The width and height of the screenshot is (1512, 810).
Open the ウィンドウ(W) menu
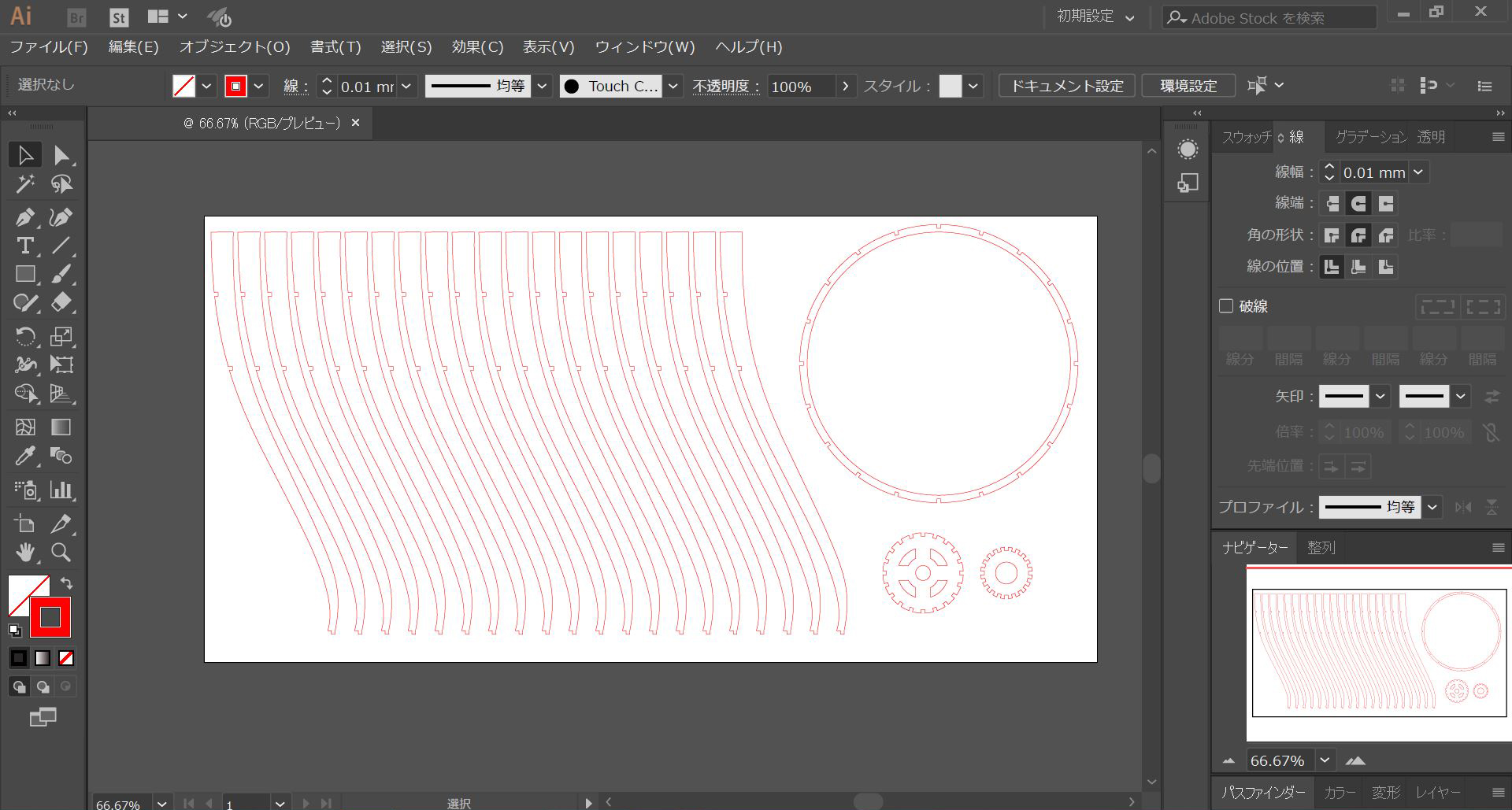coord(645,47)
